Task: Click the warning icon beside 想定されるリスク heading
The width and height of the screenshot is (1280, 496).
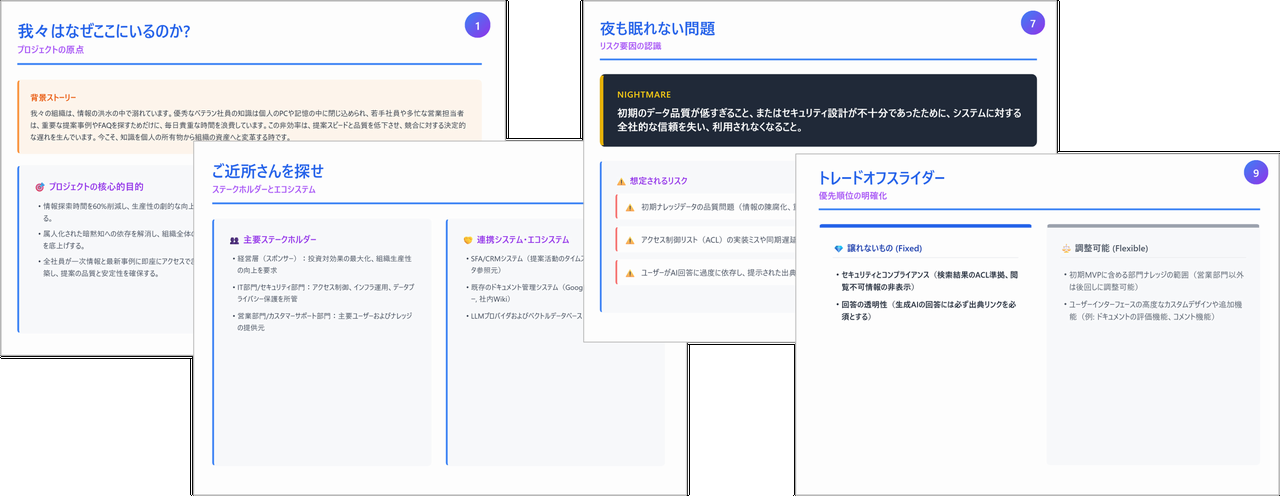Action: 621,181
